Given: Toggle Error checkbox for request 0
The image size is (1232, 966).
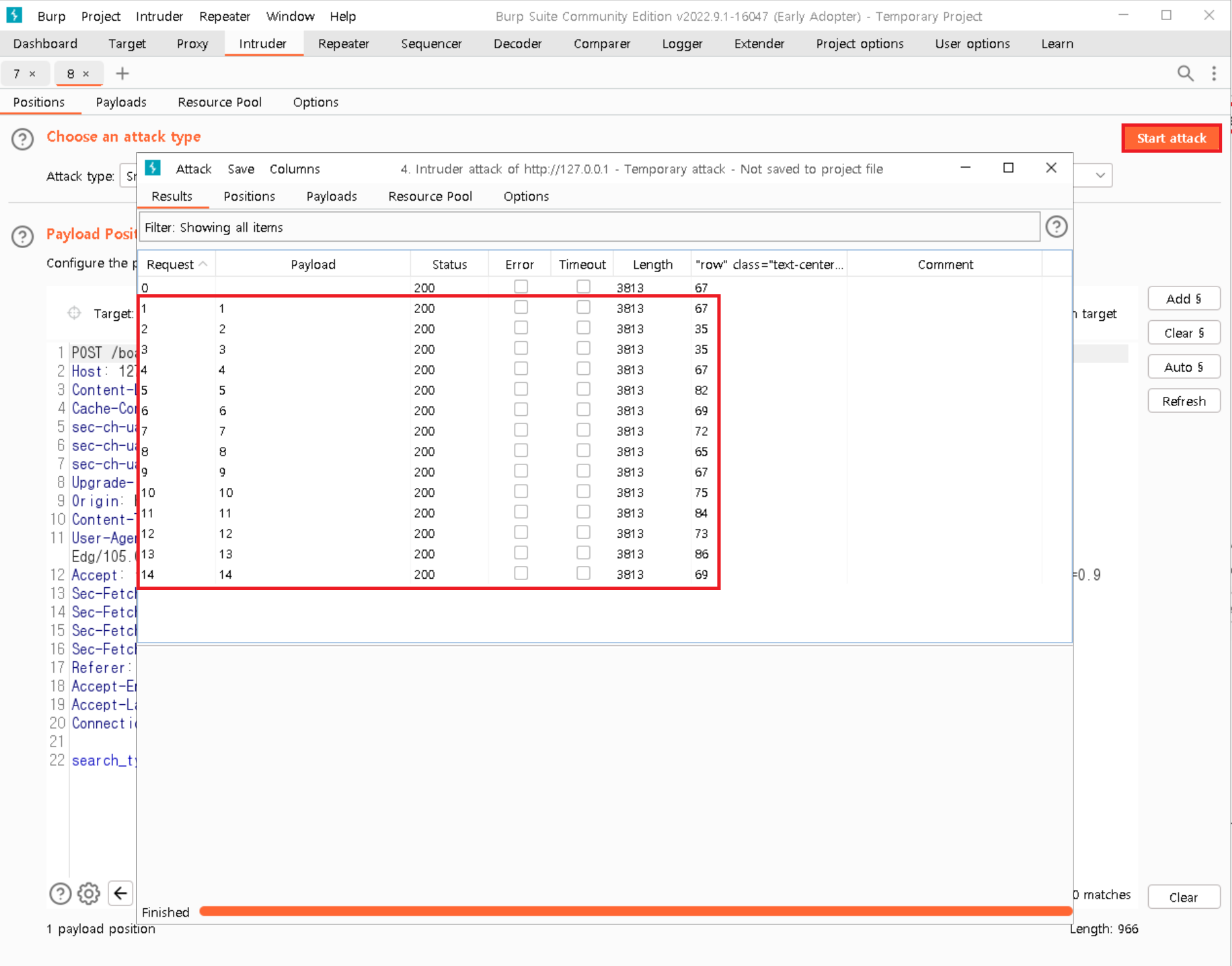Looking at the screenshot, I should 520,286.
